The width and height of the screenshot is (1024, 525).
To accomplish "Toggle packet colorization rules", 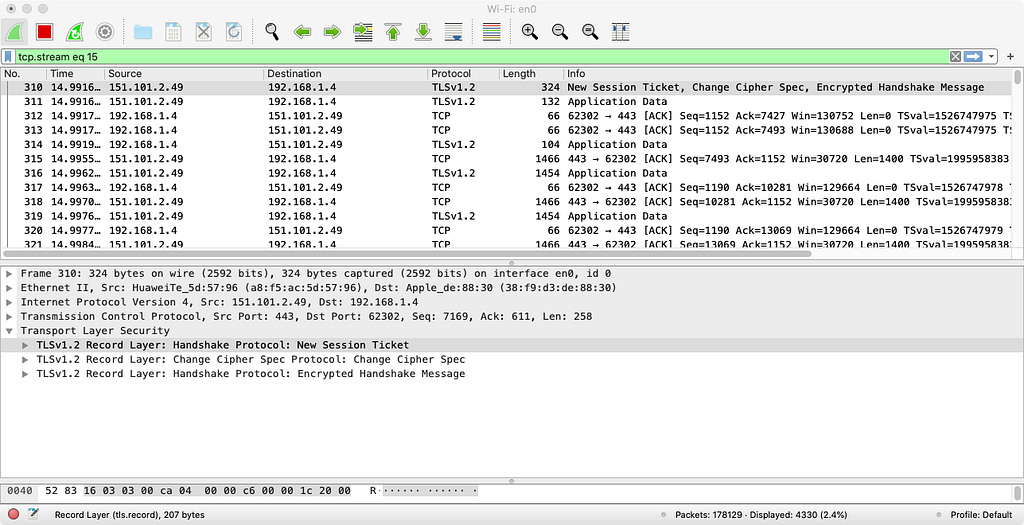I will (491, 31).
